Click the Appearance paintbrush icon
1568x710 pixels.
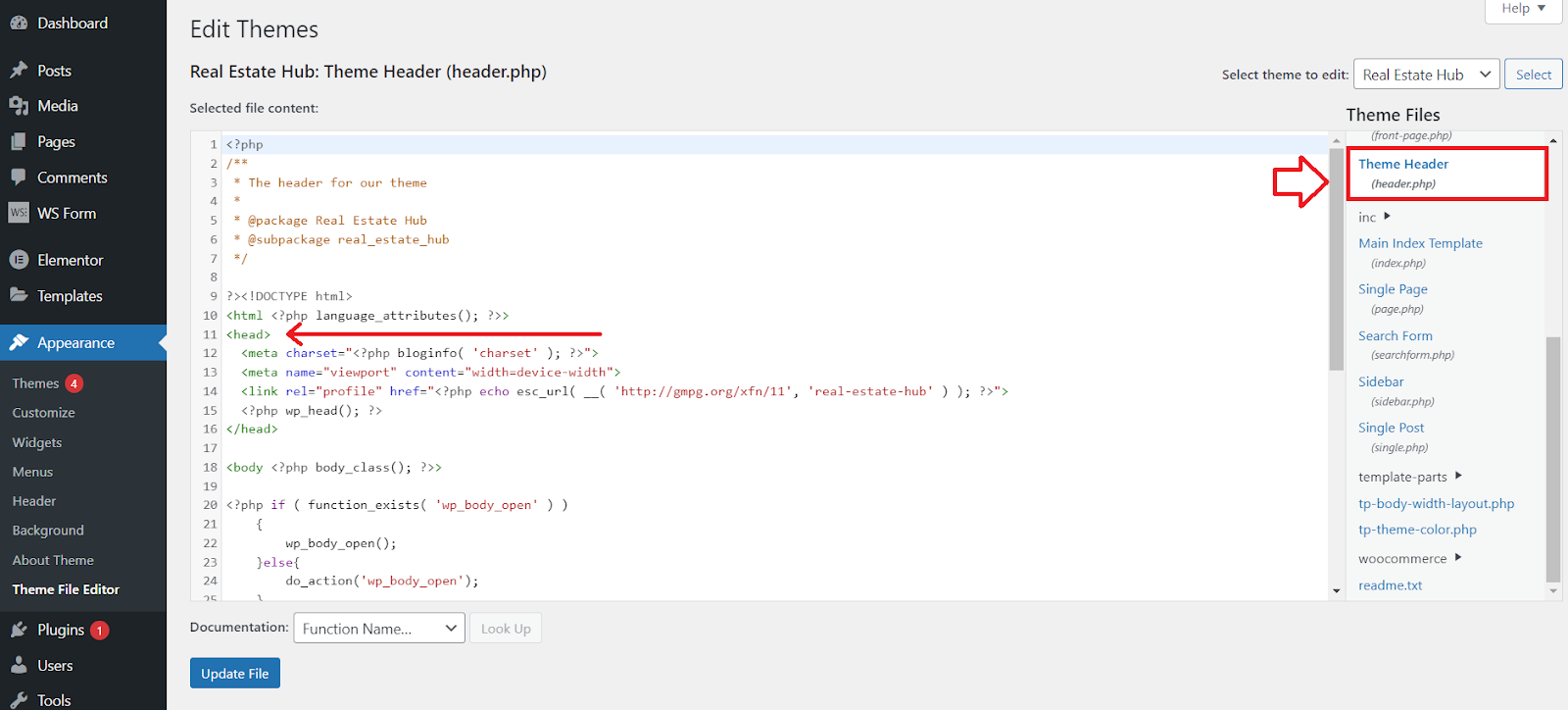[19, 342]
